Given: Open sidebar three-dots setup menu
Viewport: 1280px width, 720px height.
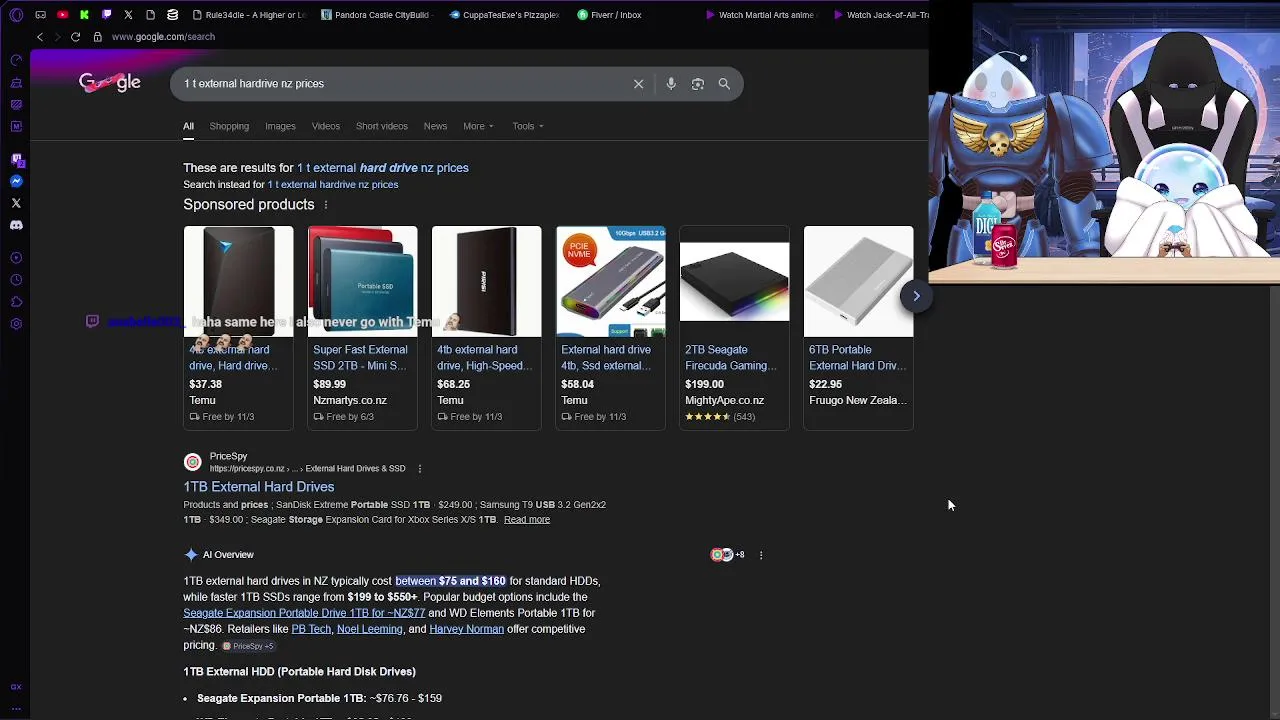Looking at the screenshot, I should pyautogui.click(x=16, y=708).
